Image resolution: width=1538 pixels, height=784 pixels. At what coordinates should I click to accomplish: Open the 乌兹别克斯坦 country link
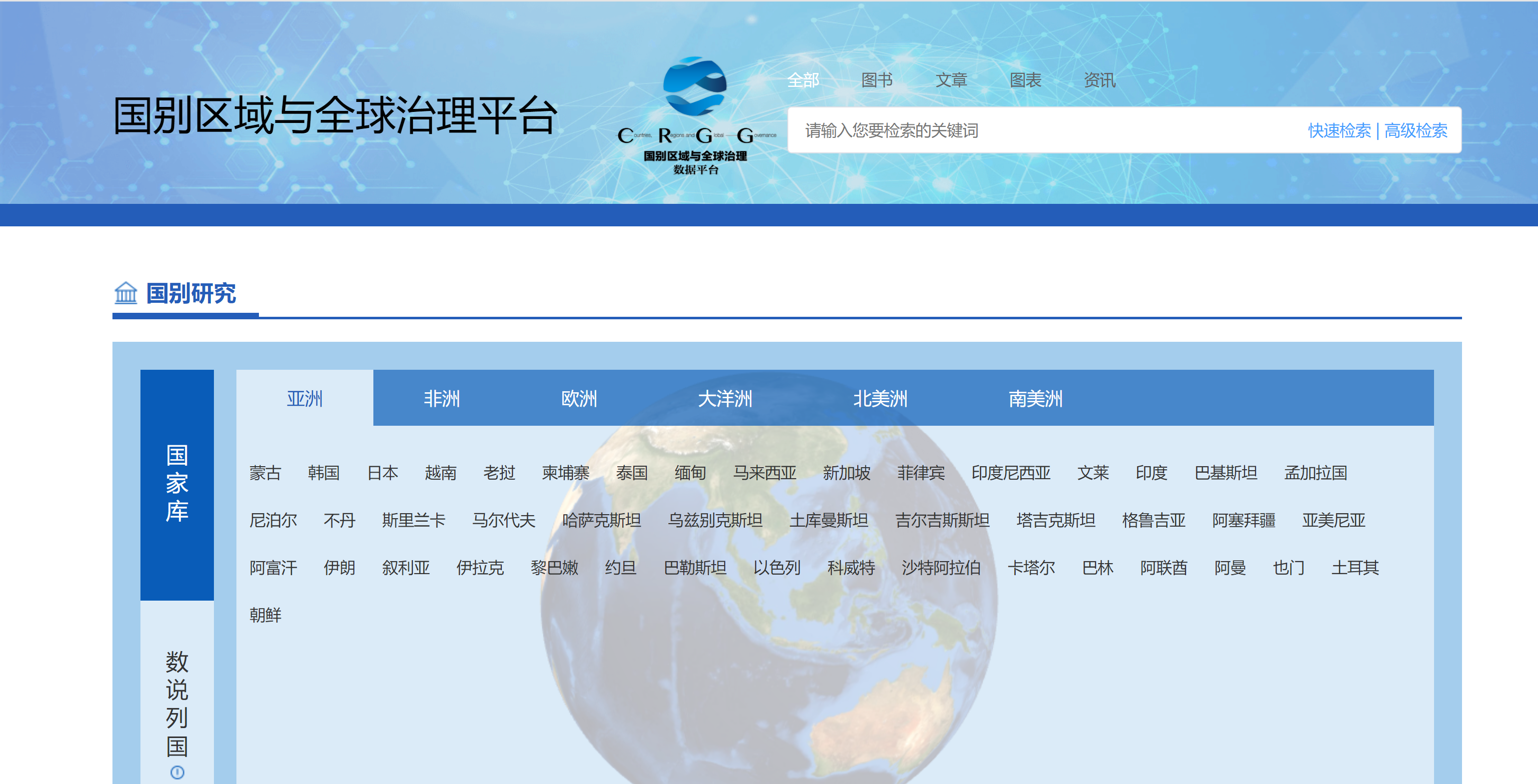pos(715,520)
